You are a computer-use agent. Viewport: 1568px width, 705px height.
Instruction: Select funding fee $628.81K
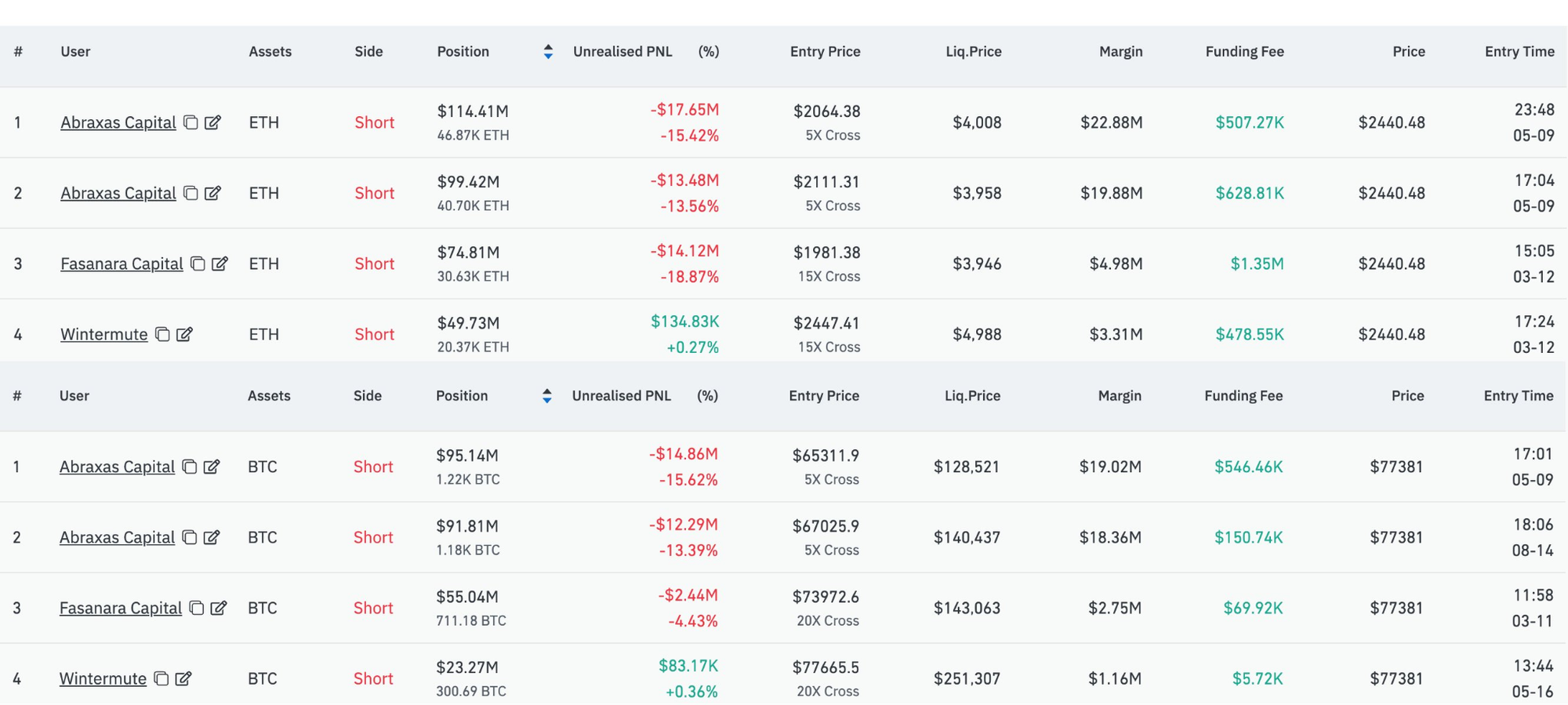[1250, 193]
